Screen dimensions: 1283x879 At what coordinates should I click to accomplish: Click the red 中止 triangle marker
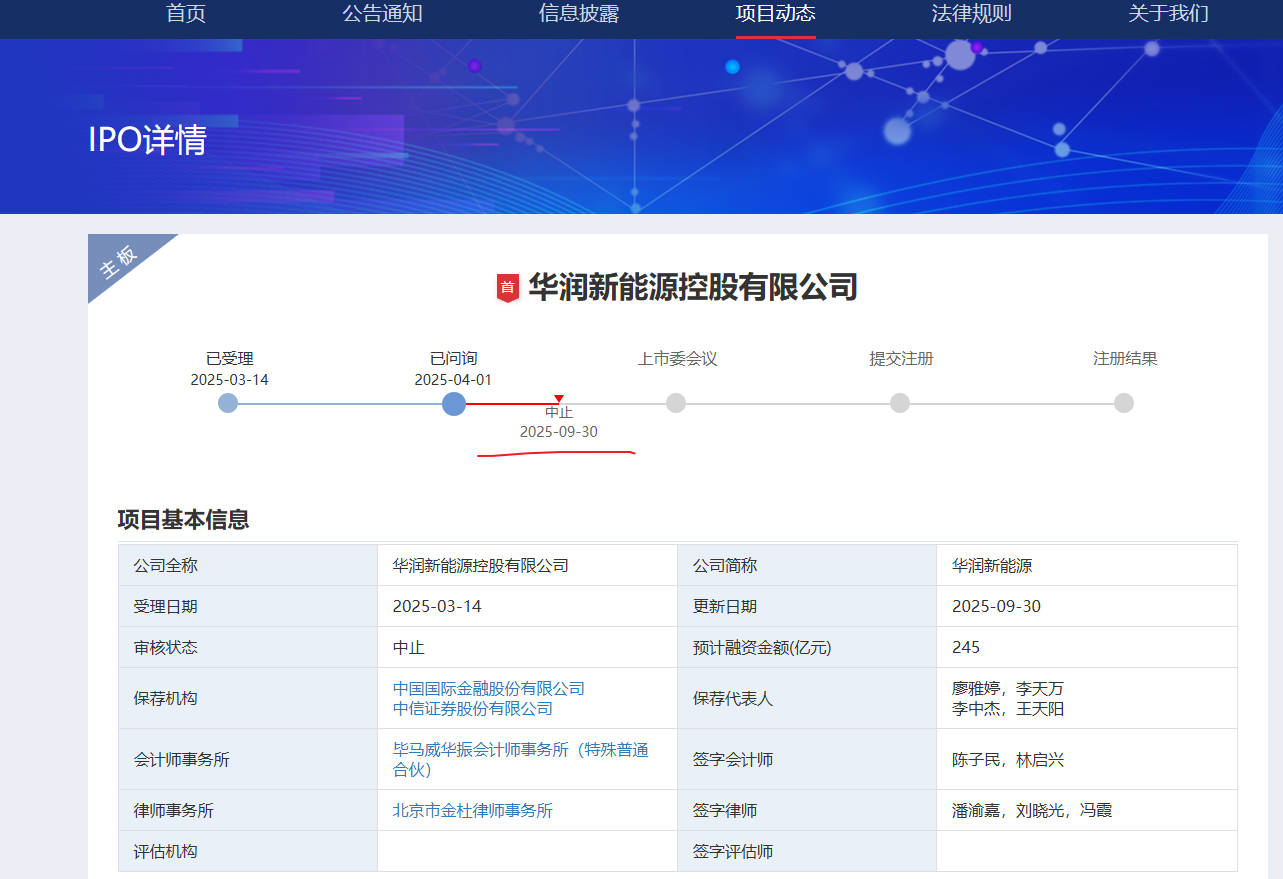559,399
